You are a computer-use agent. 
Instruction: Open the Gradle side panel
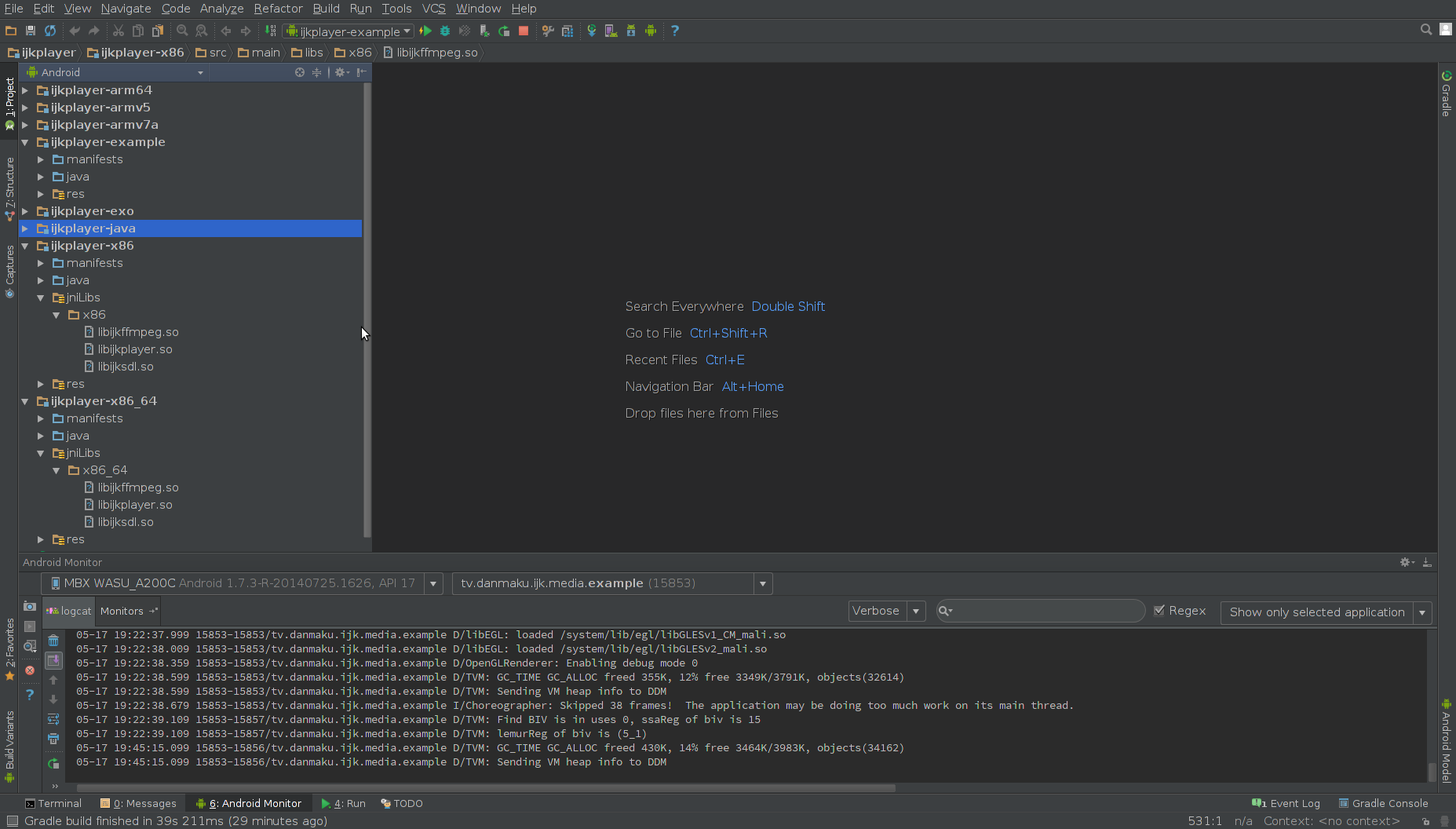[x=1446, y=93]
